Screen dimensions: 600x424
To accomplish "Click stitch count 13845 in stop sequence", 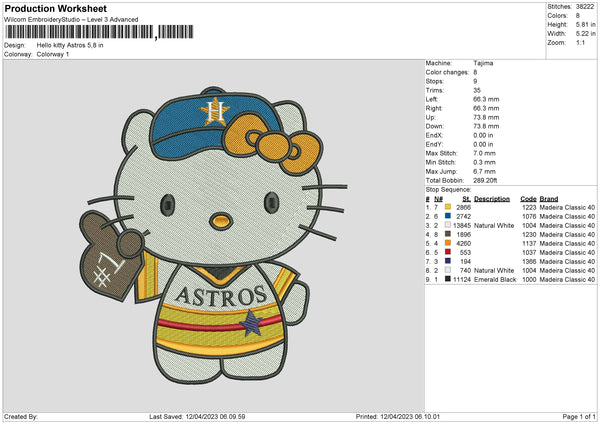I will click(x=462, y=225).
